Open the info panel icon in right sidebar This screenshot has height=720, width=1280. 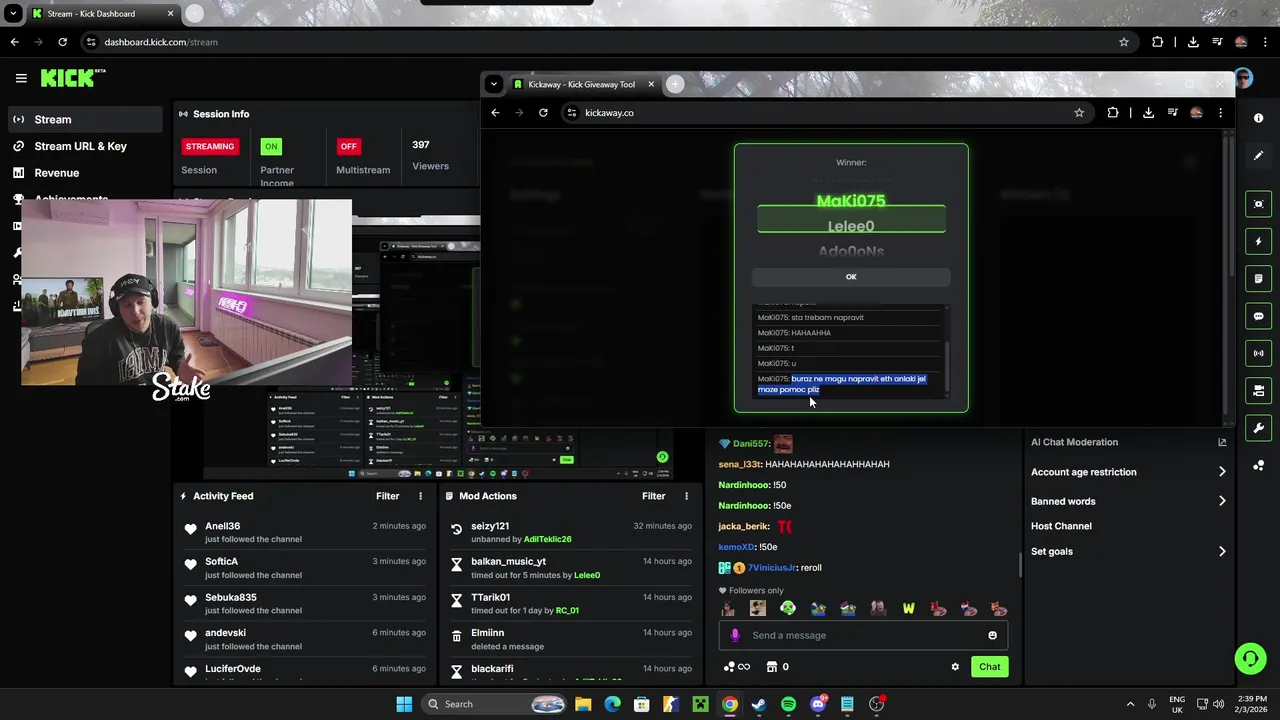[x=1258, y=118]
